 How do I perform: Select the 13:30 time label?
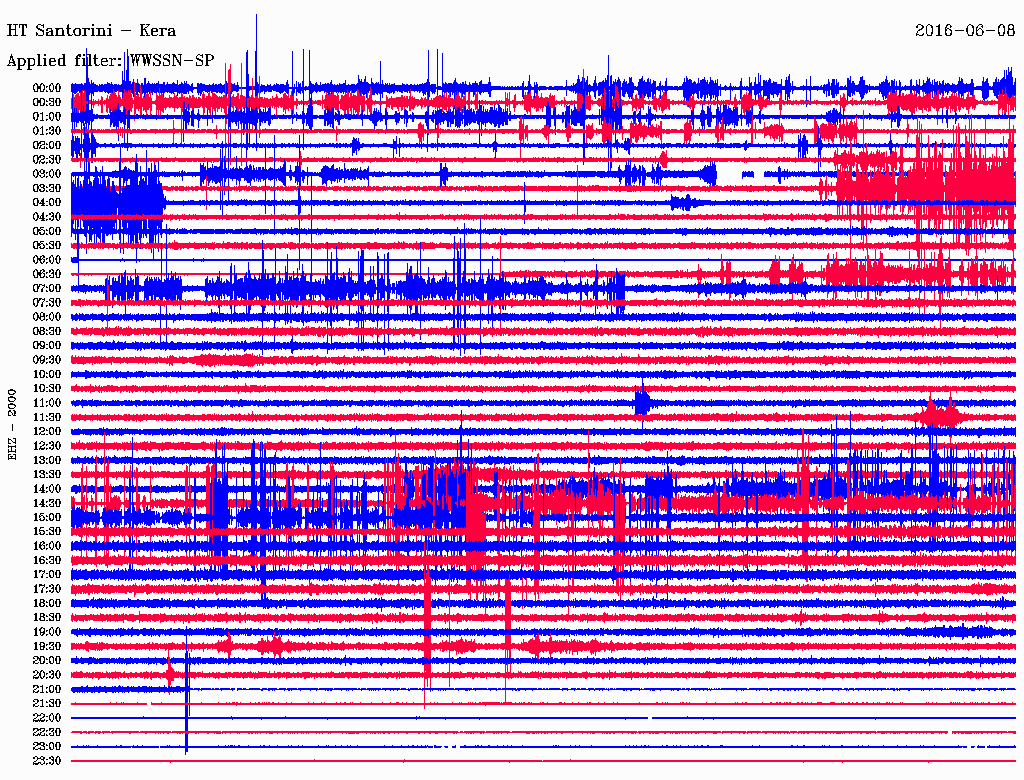[47, 474]
